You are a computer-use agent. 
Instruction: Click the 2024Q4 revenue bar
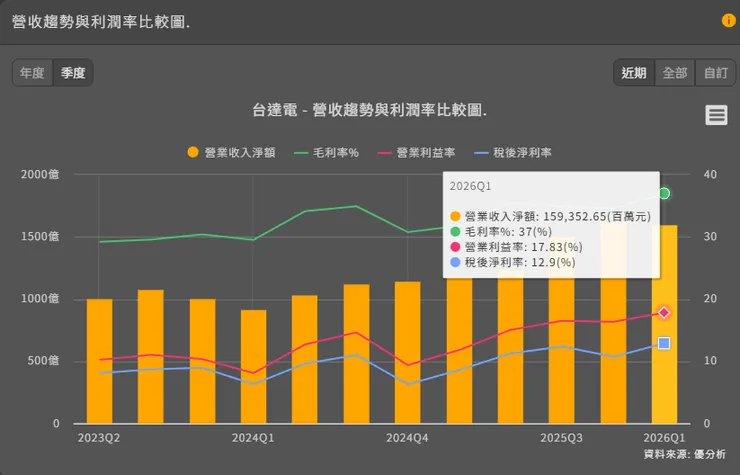point(408,353)
